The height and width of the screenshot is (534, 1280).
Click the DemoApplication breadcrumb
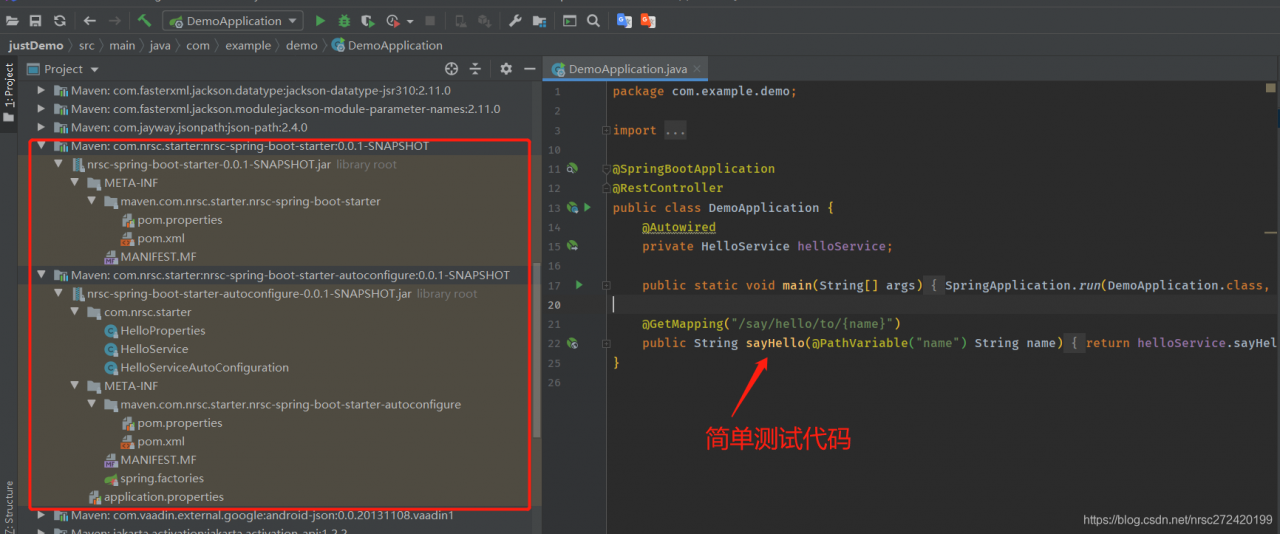tap(387, 45)
